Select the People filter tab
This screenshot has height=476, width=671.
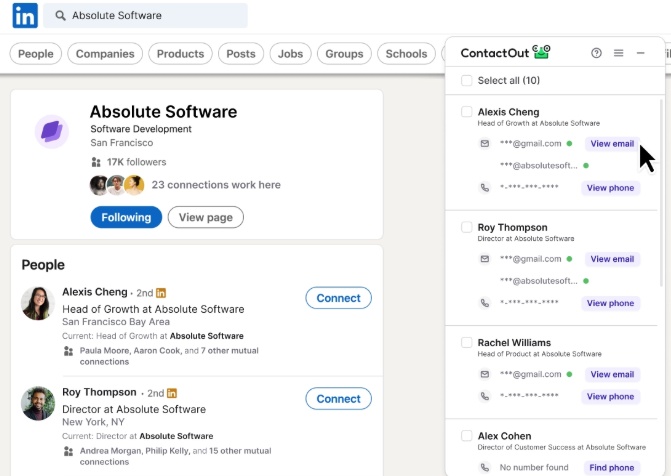tap(36, 54)
